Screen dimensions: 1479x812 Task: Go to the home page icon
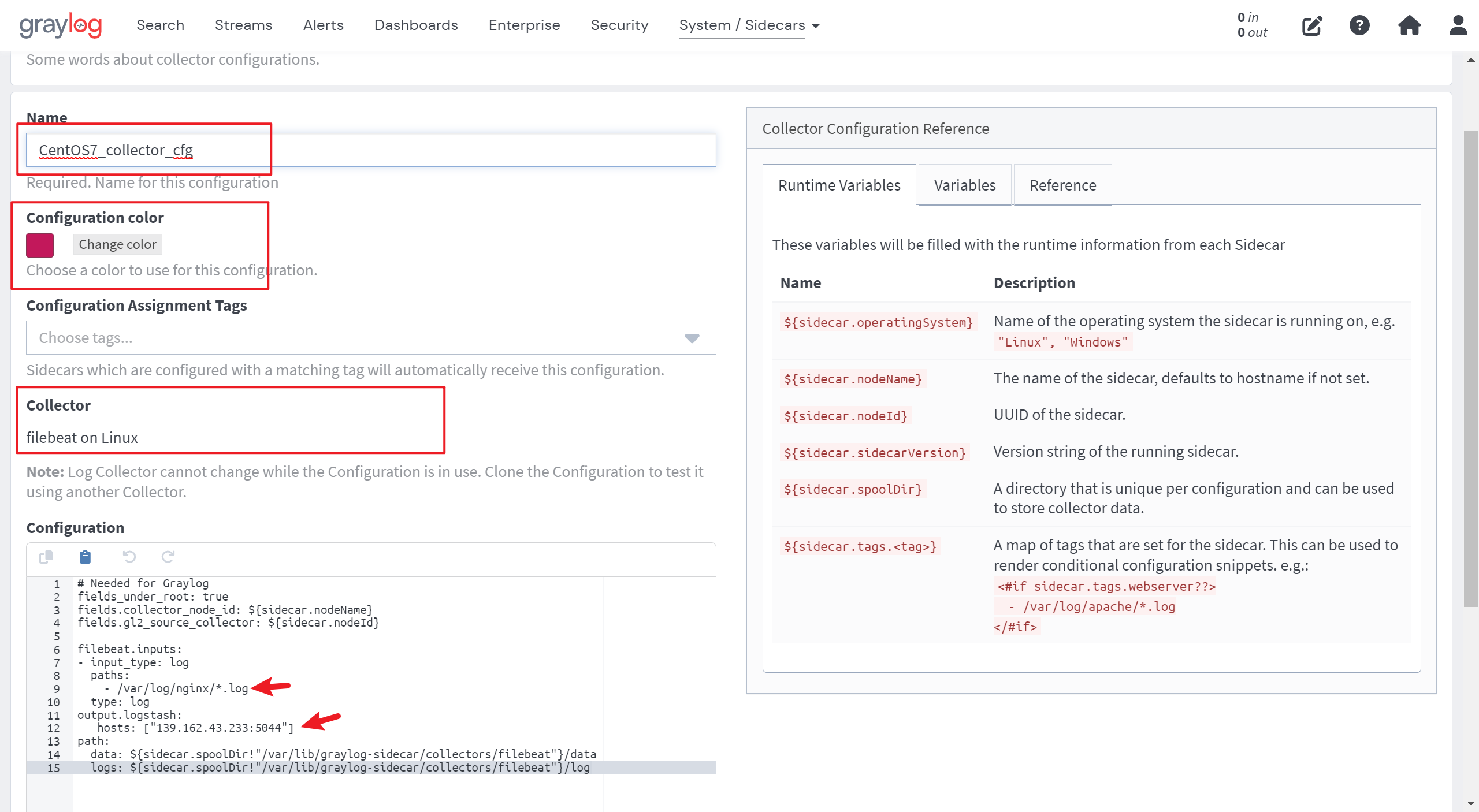click(x=1409, y=25)
